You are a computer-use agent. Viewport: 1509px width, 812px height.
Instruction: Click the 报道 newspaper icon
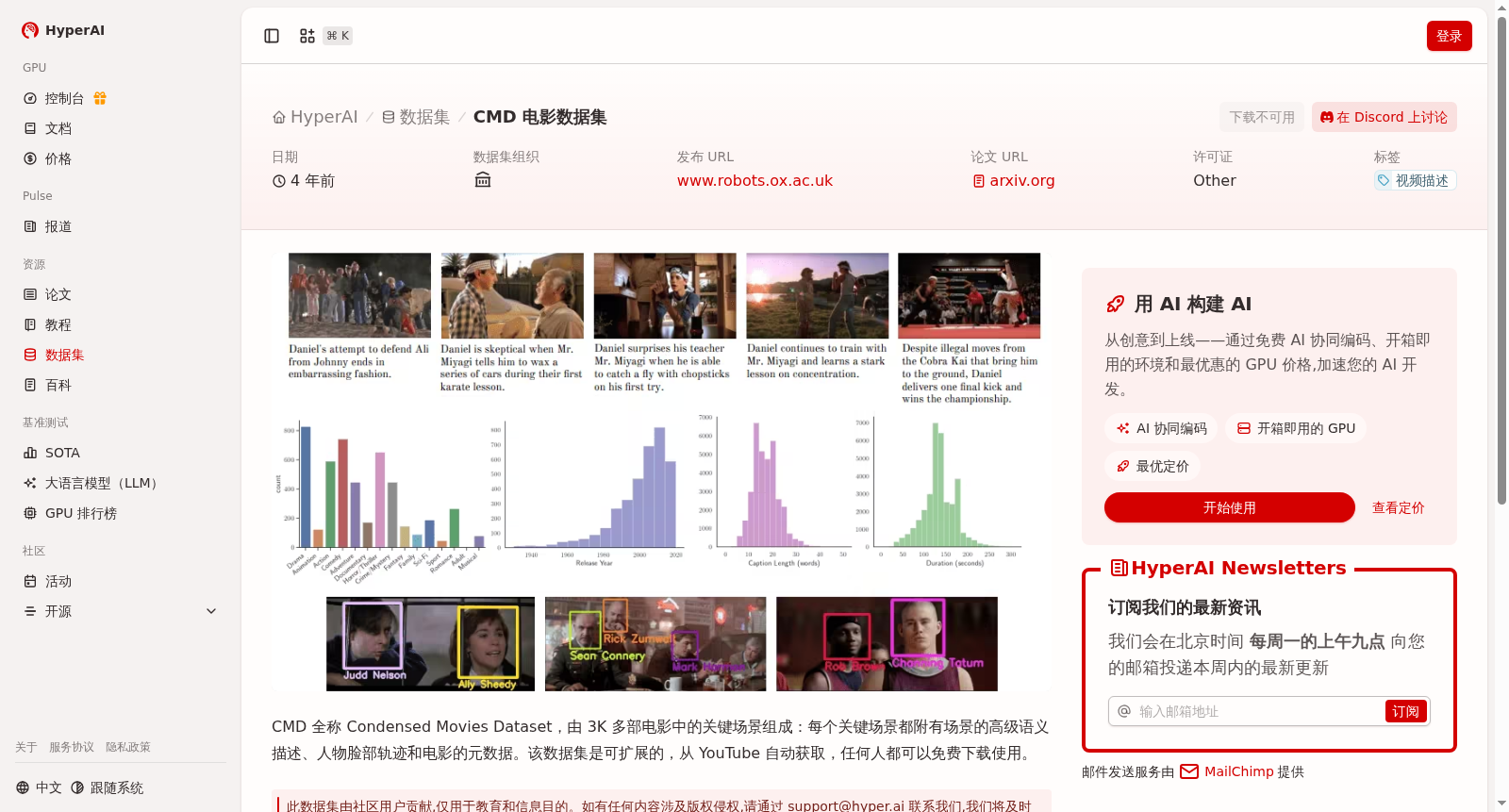point(30,226)
